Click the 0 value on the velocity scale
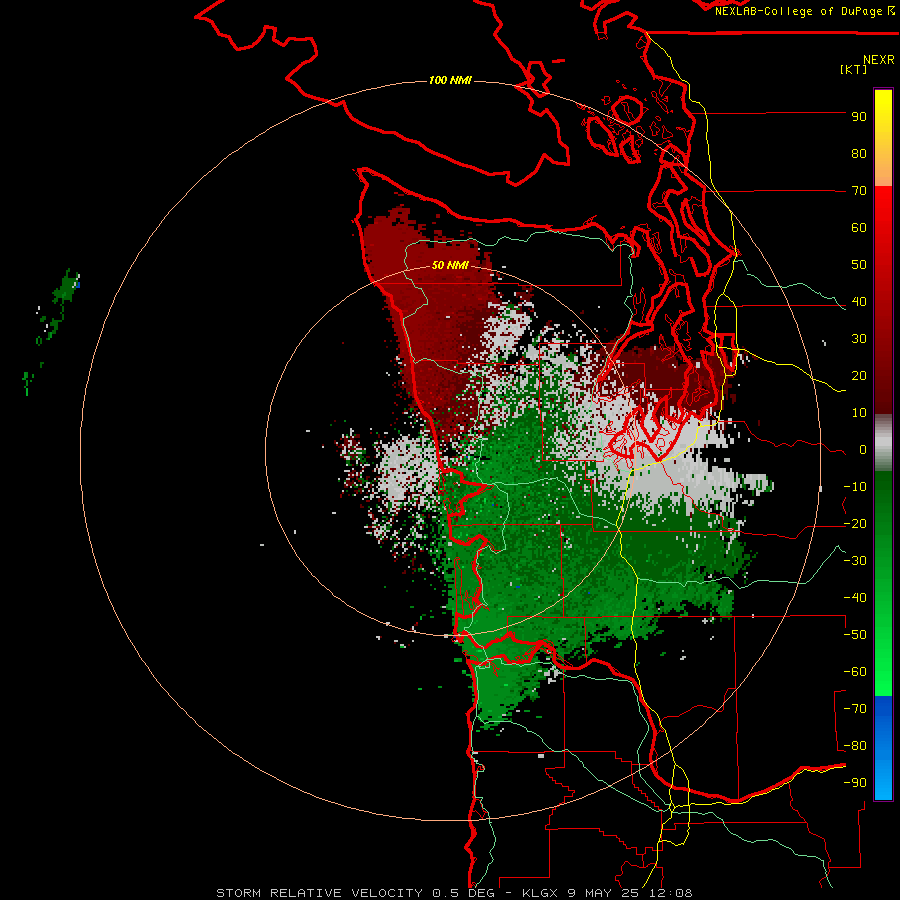 (x=863, y=450)
